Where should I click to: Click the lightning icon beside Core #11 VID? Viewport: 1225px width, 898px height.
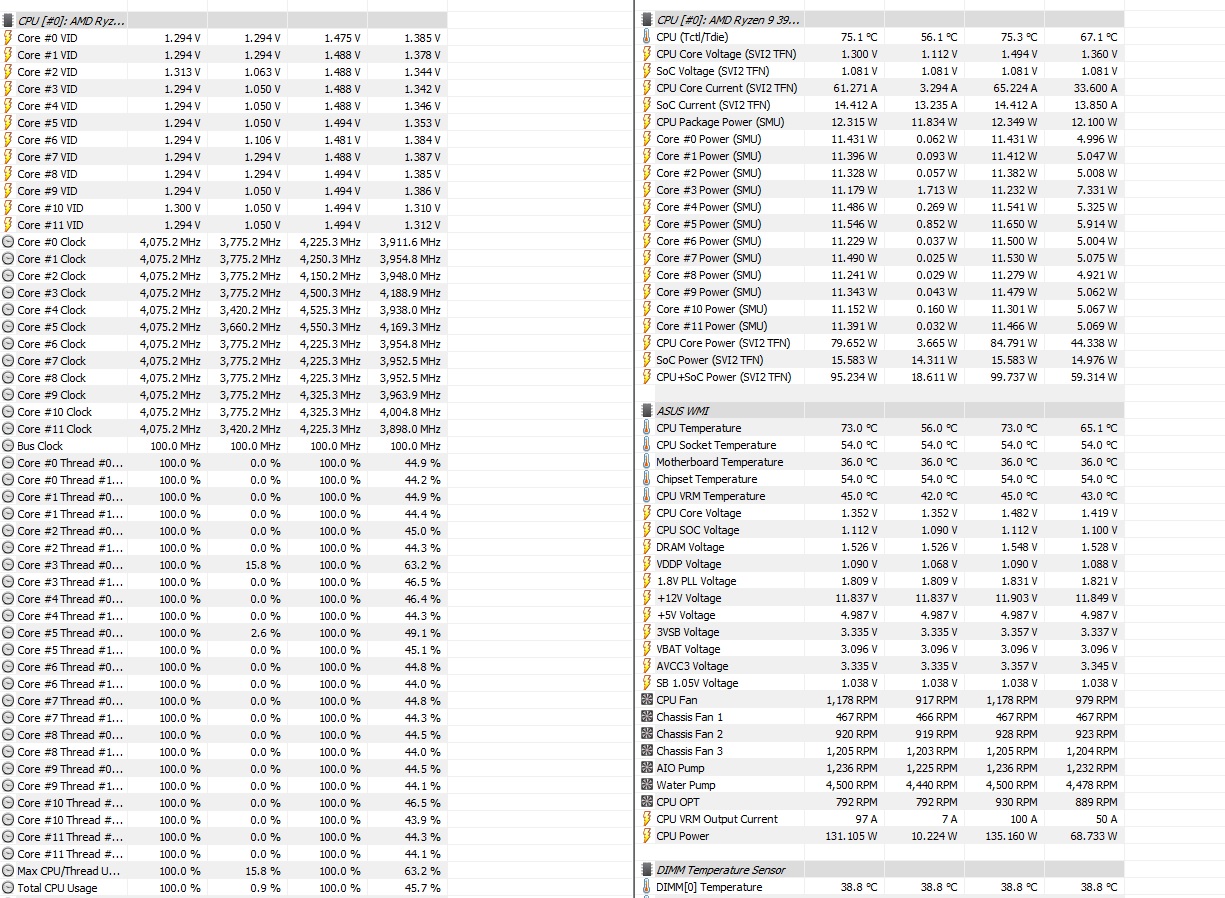tap(9, 224)
